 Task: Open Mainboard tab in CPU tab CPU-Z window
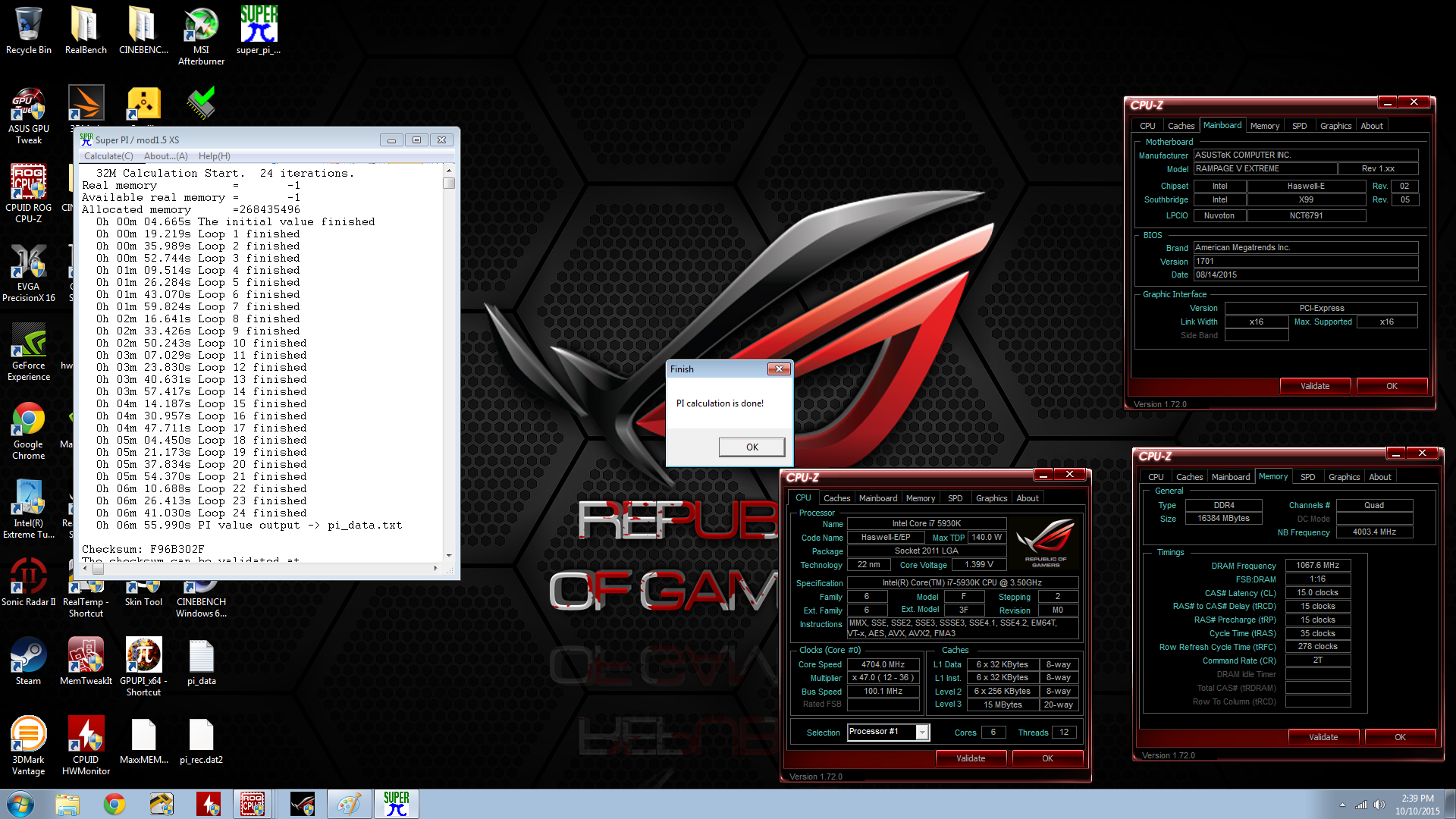pyautogui.click(x=877, y=498)
